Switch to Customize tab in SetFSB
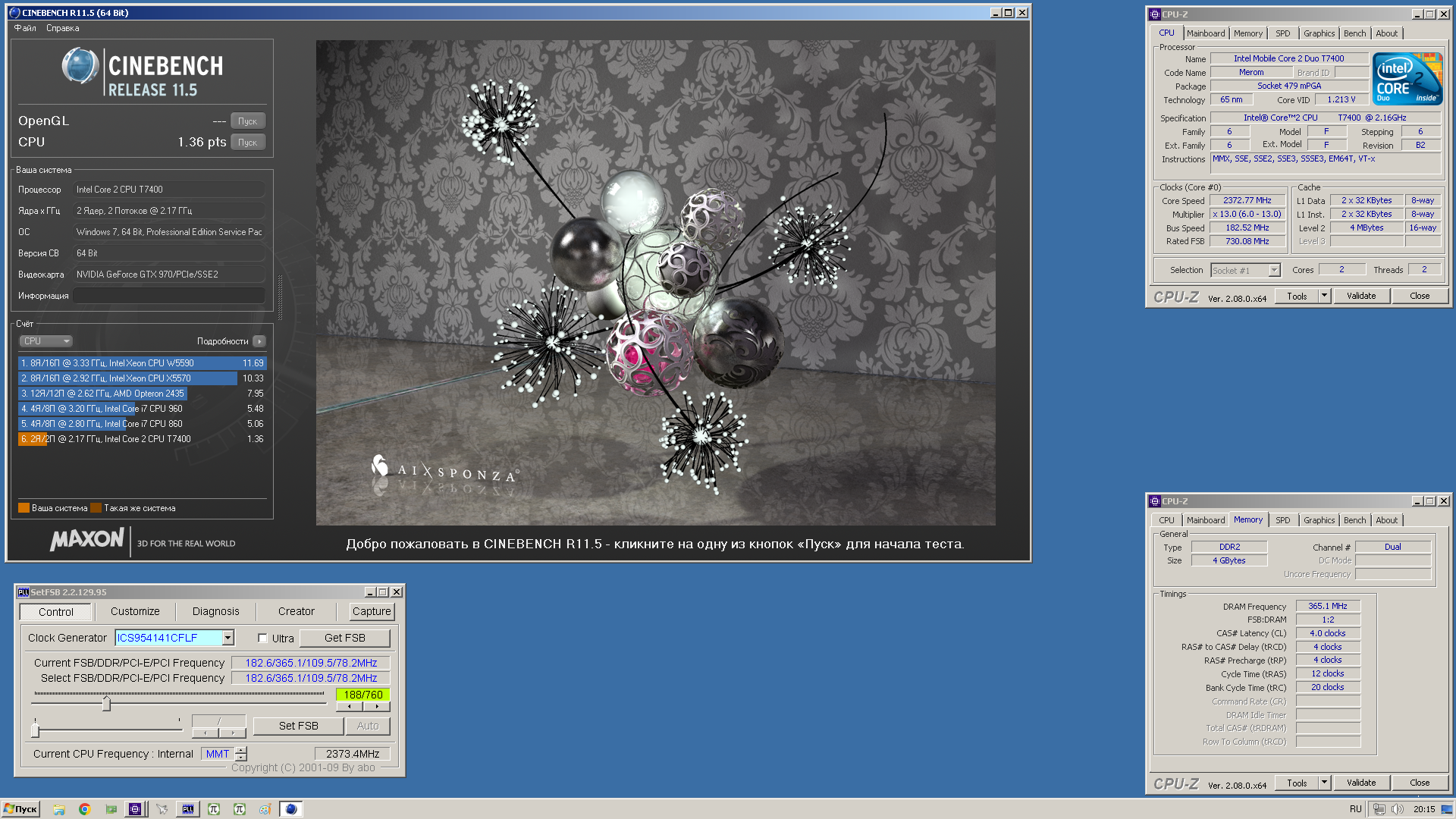1456x819 pixels. (x=135, y=611)
